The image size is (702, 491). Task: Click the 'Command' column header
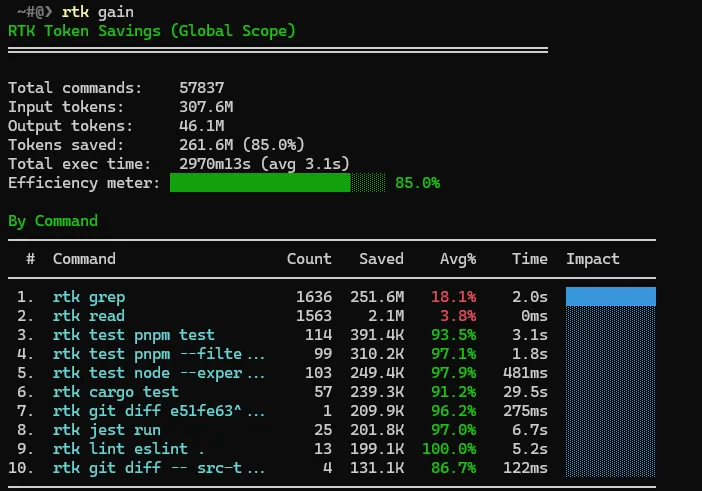click(84, 259)
